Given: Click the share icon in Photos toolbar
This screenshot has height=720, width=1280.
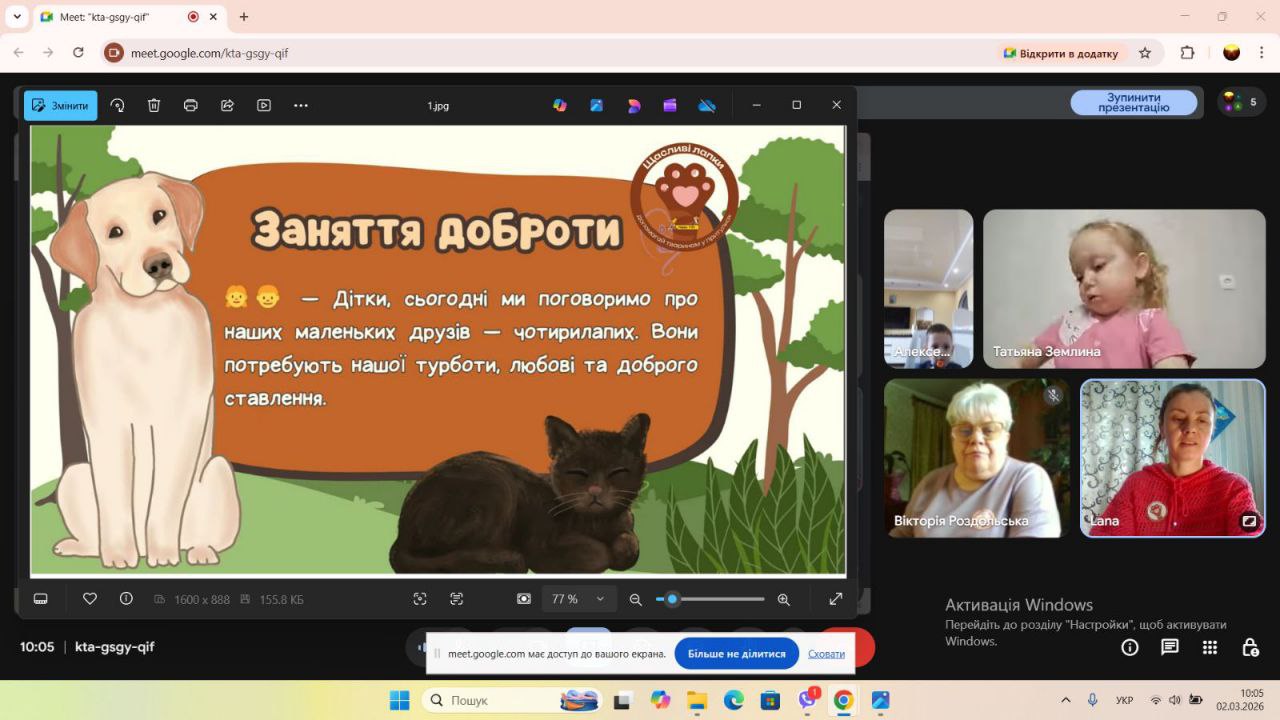Looking at the screenshot, I should coord(227,105).
